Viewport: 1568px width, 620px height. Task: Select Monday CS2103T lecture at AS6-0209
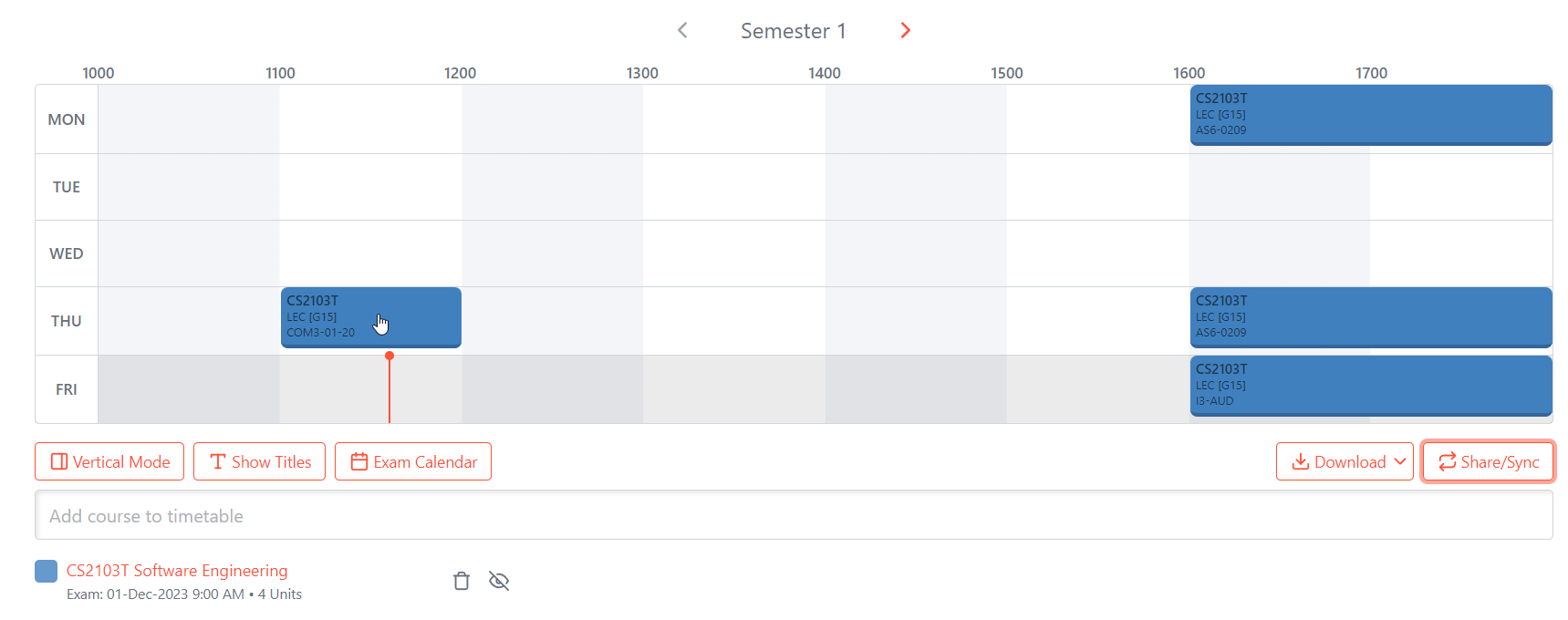(1370, 115)
